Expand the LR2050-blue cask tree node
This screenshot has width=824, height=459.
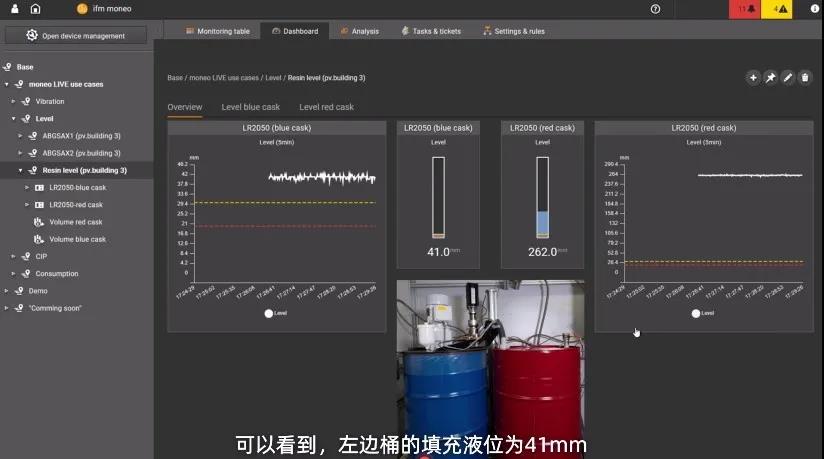27,187
